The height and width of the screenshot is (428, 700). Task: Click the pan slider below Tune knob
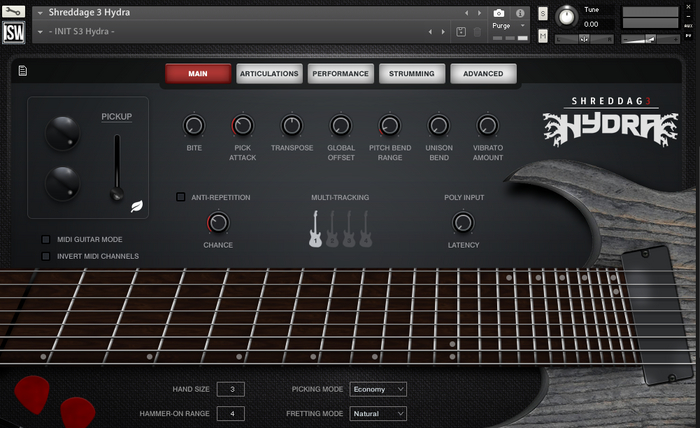[x=584, y=40]
